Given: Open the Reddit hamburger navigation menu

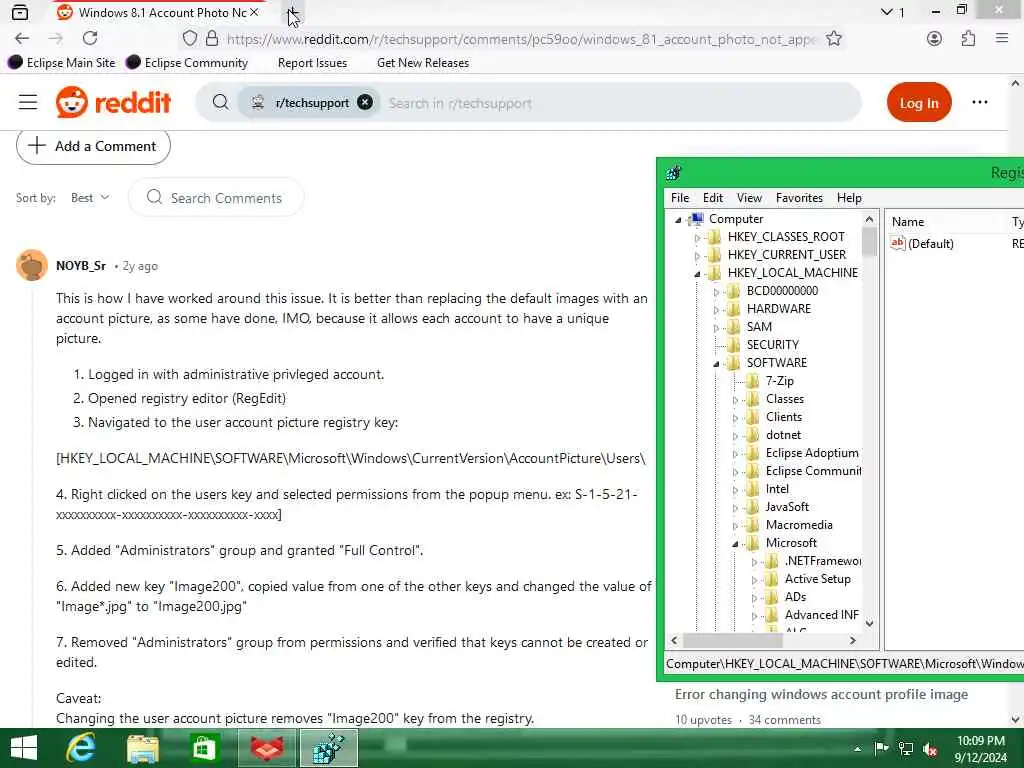Looking at the screenshot, I should pos(28,103).
